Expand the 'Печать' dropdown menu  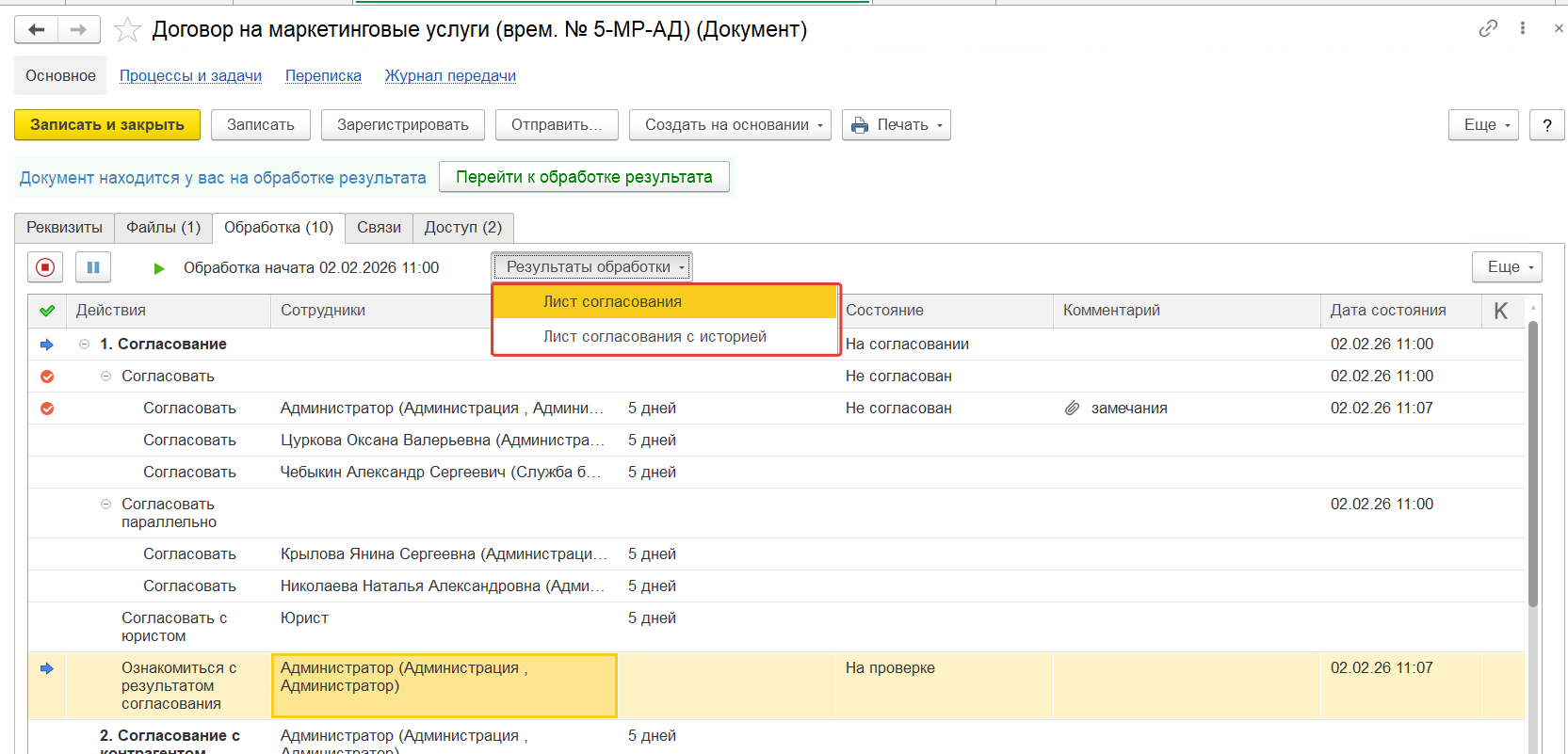pyautogui.click(x=896, y=125)
